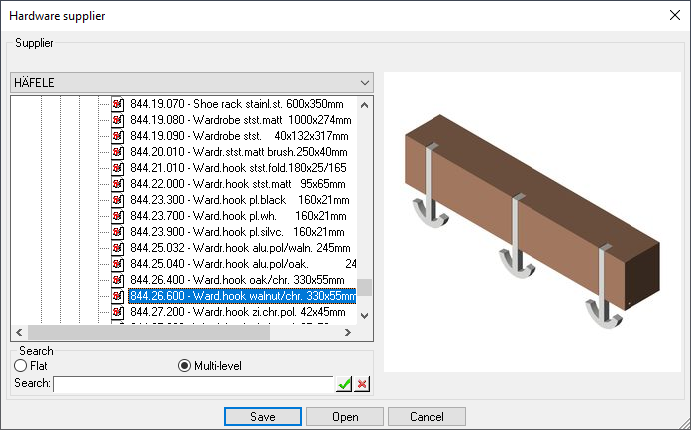This screenshot has height=430, width=691.
Task: Click the Save button
Action: [x=263, y=416]
